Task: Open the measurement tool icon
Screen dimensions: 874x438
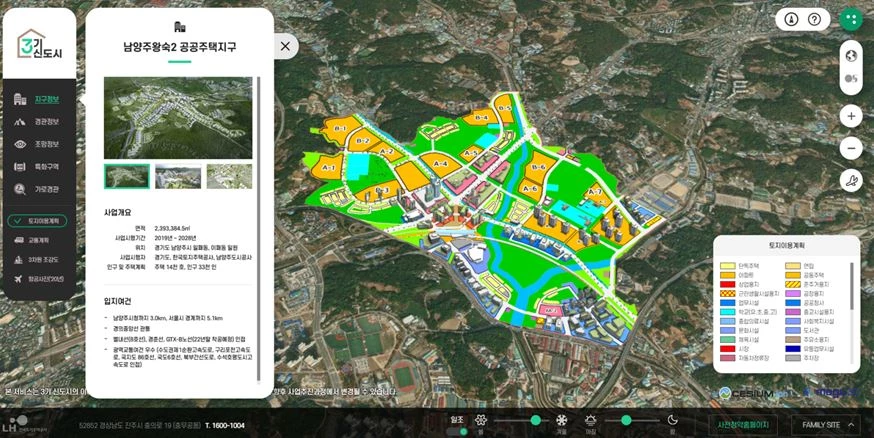Action: [851, 181]
